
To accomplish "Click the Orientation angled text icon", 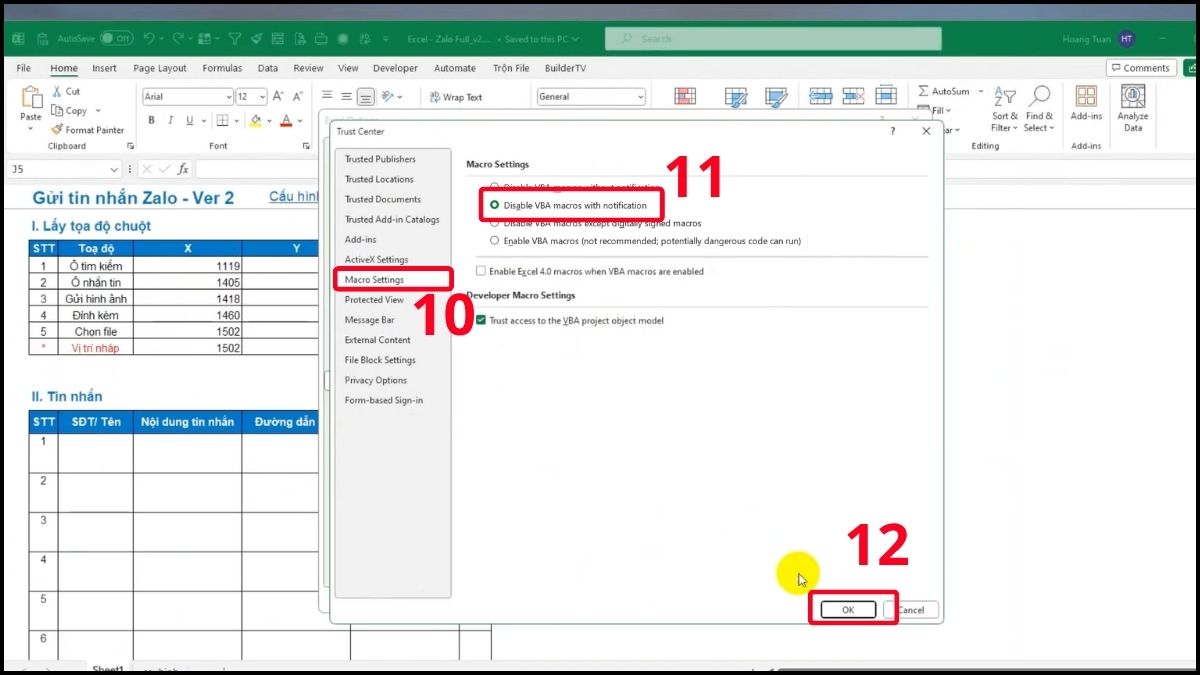I will pyautogui.click(x=389, y=97).
